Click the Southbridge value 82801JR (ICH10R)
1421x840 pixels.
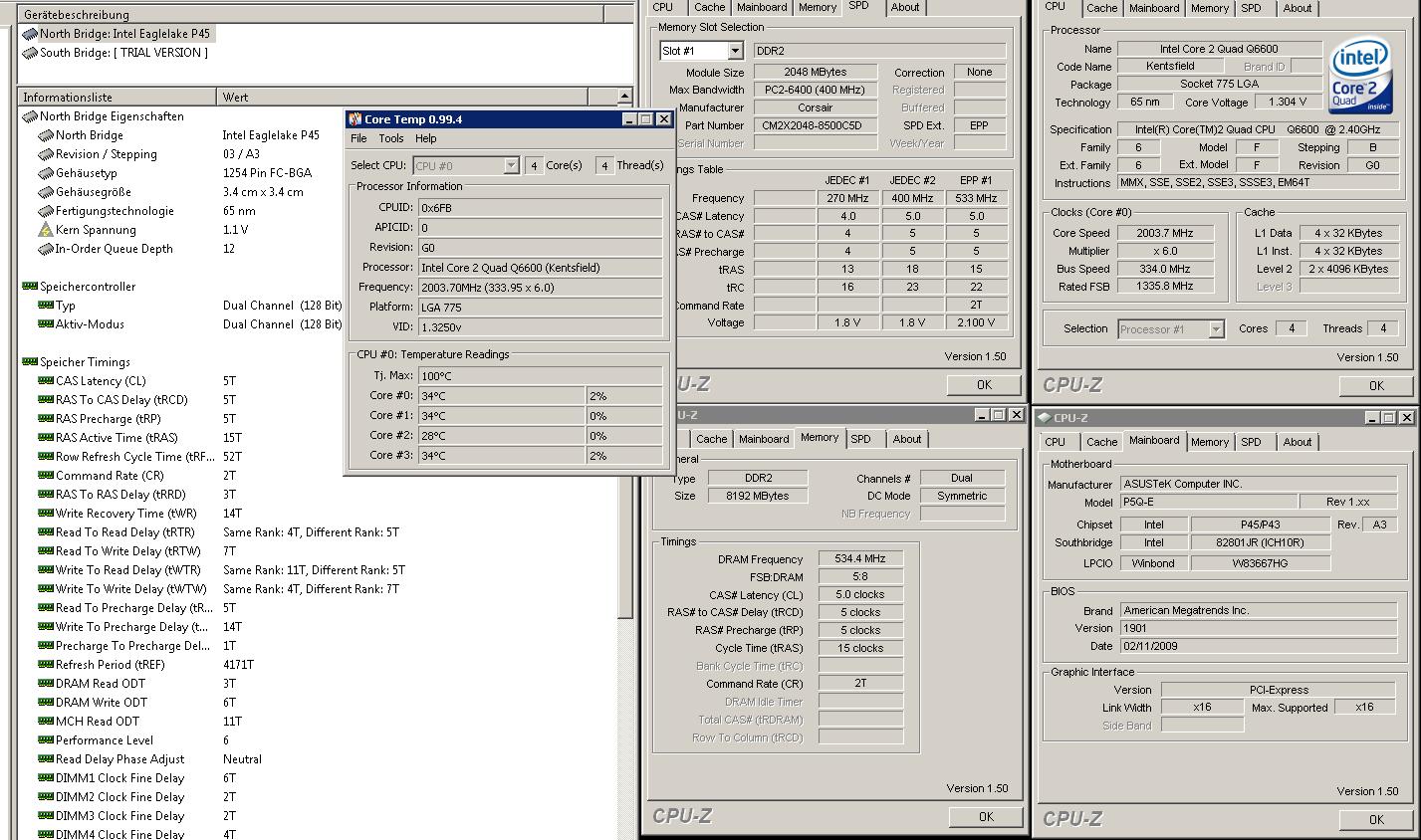coord(1260,543)
